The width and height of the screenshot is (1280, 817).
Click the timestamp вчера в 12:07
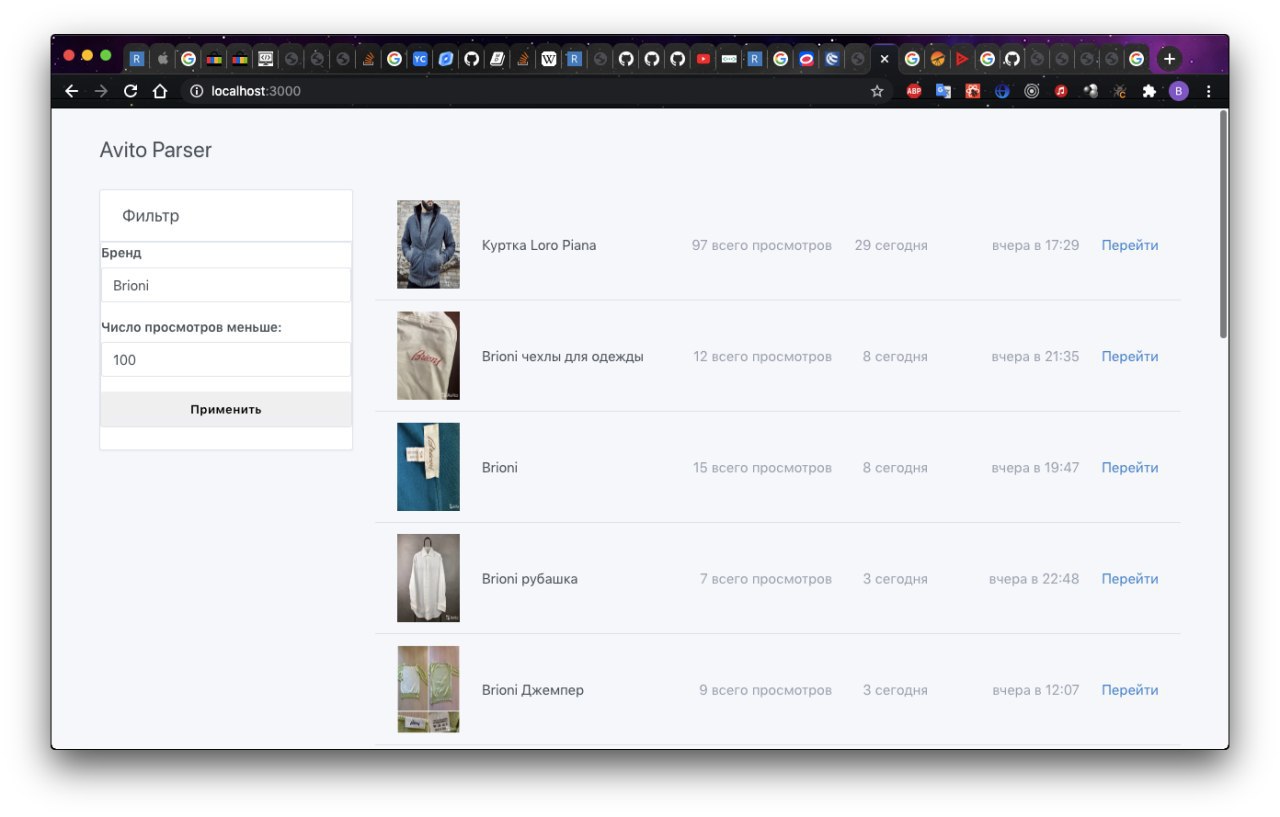coord(1036,690)
